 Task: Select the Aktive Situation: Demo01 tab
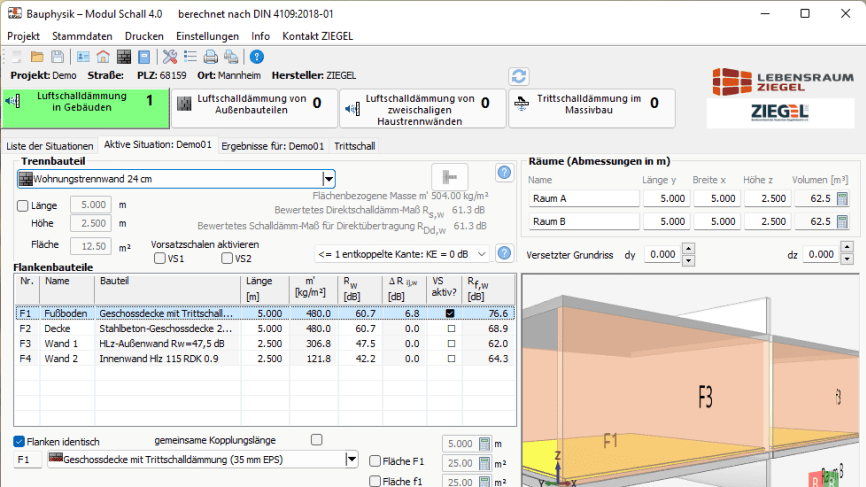pyautogui.click(x=158, y=145)
